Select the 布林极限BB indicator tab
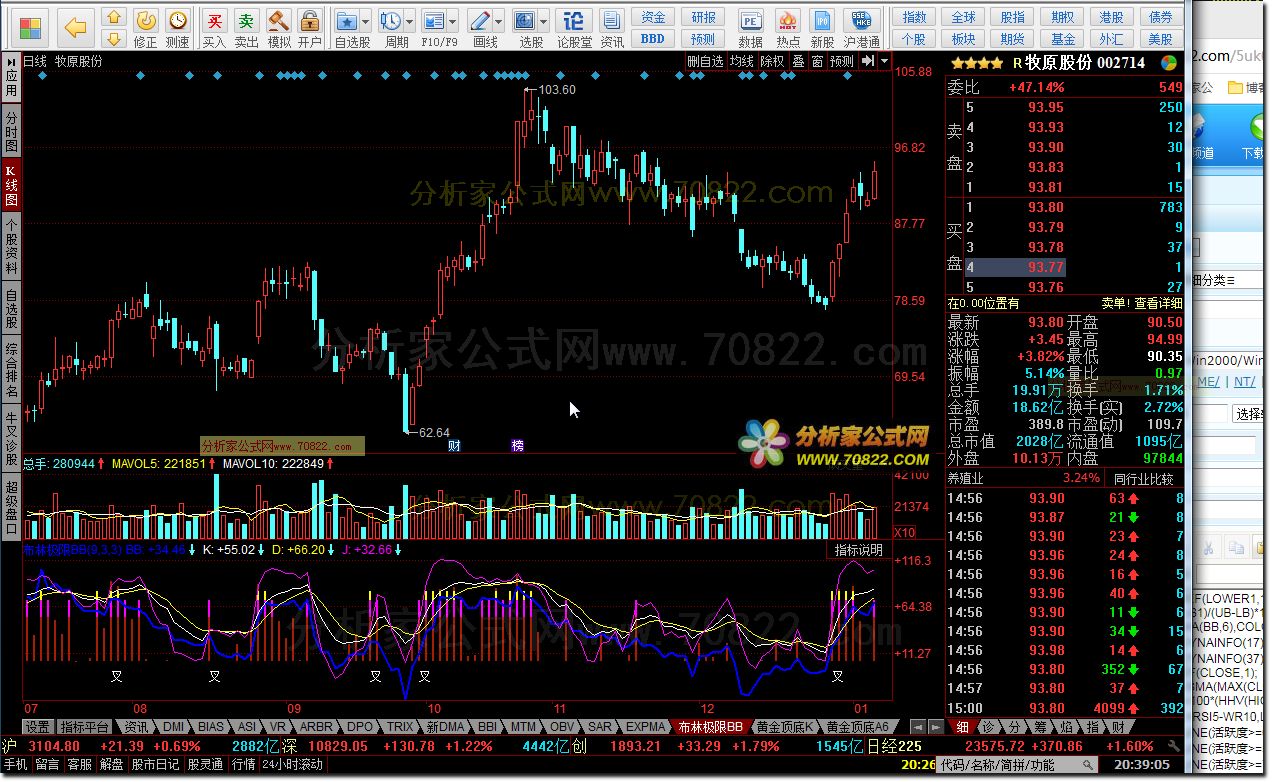Viewport: 1272px width, 782px height. coord(710,727)
